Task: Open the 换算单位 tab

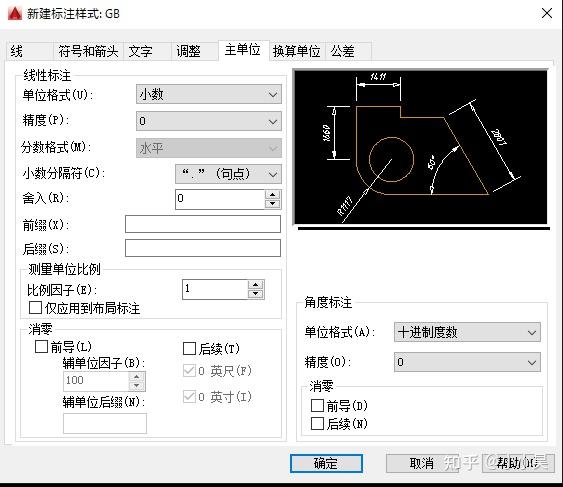Action: [x=297, y=51]
